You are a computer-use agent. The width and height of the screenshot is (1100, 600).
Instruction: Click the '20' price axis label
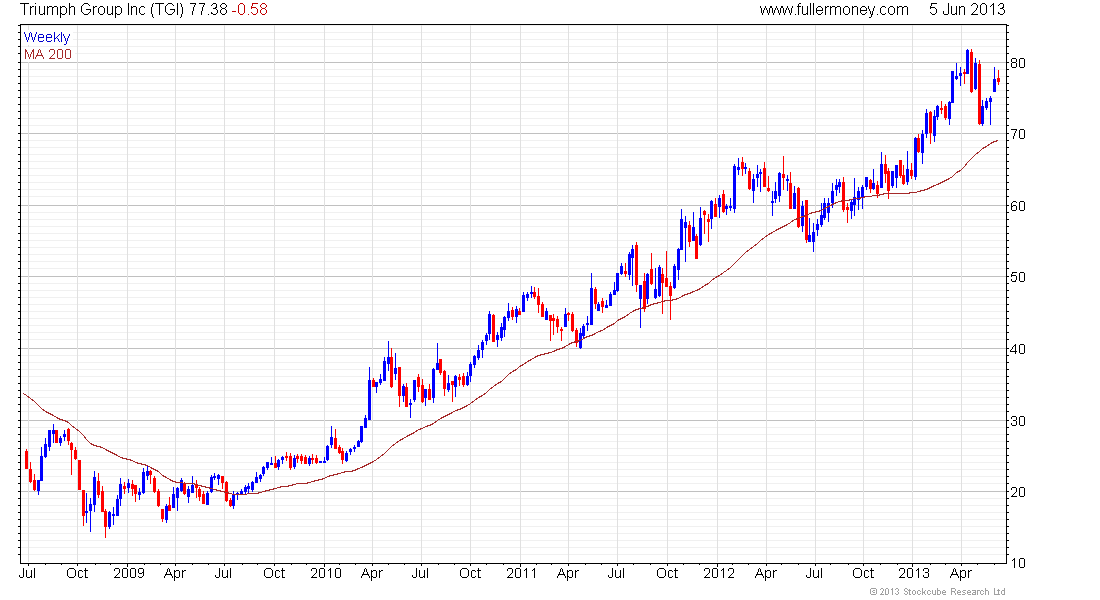click(x=1017, y=492)
